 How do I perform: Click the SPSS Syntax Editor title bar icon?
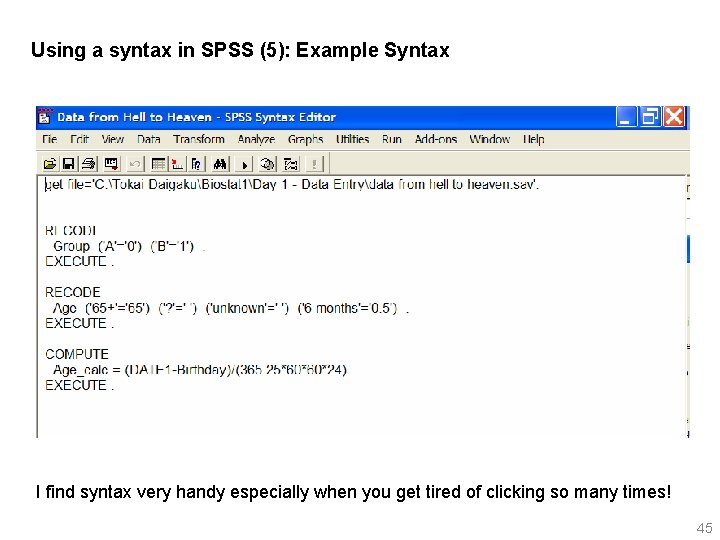45,116
